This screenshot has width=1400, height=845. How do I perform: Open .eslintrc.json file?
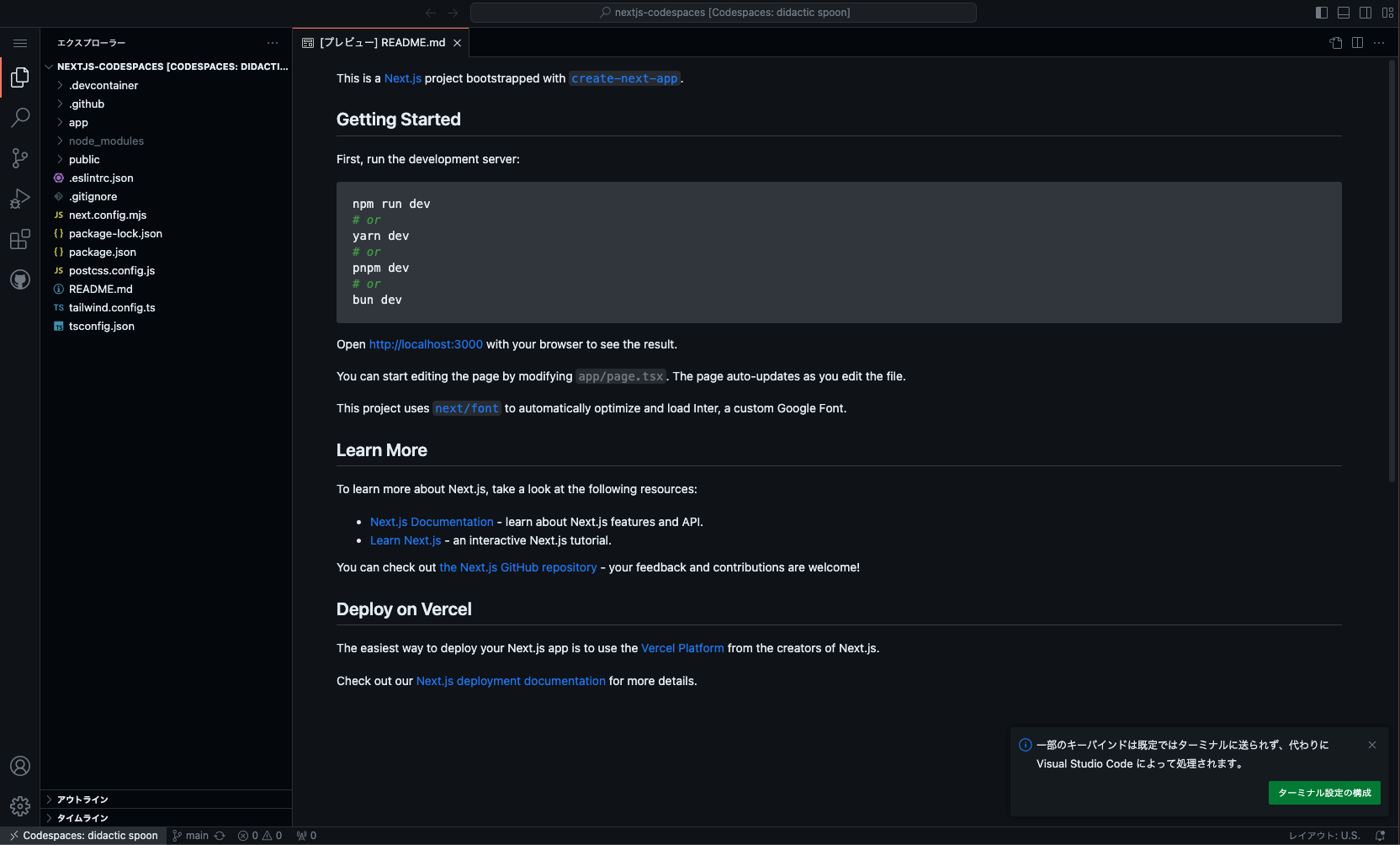coord(167,178)
